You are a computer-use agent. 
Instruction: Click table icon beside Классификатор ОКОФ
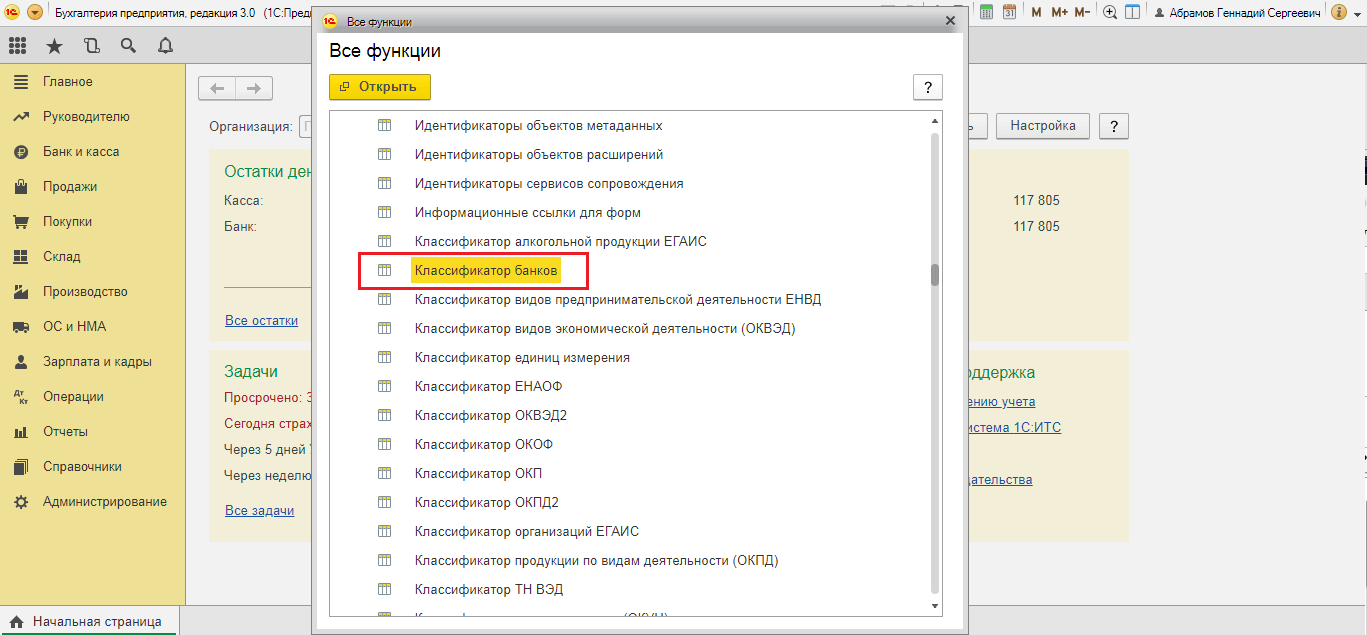coord(383,445)
